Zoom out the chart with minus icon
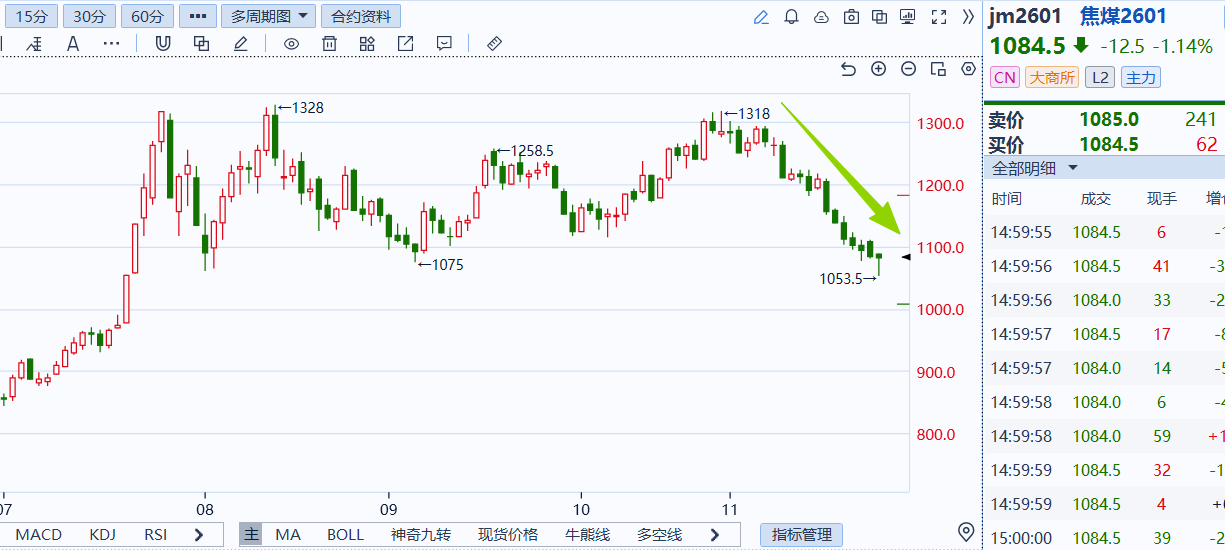The height and width of the screenshot is (550, 1225). [908, 69]
